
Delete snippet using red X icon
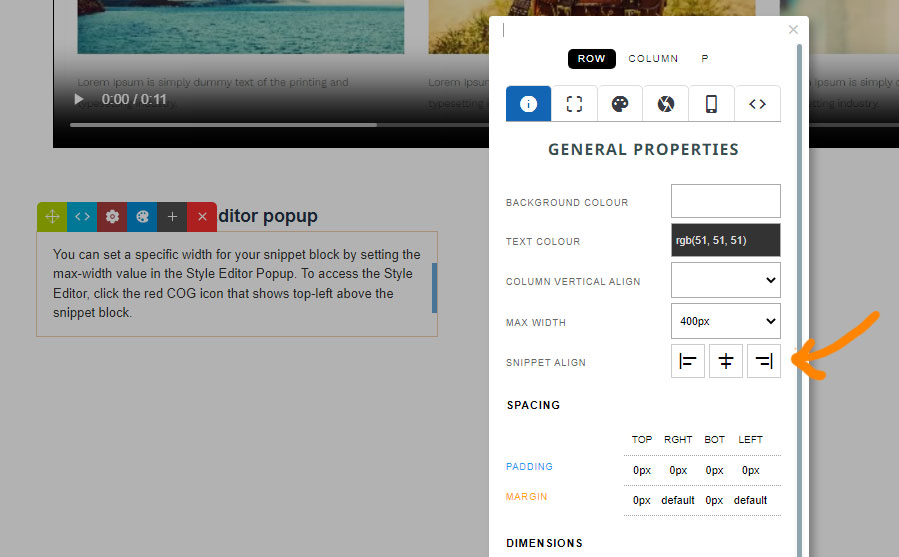202,217
